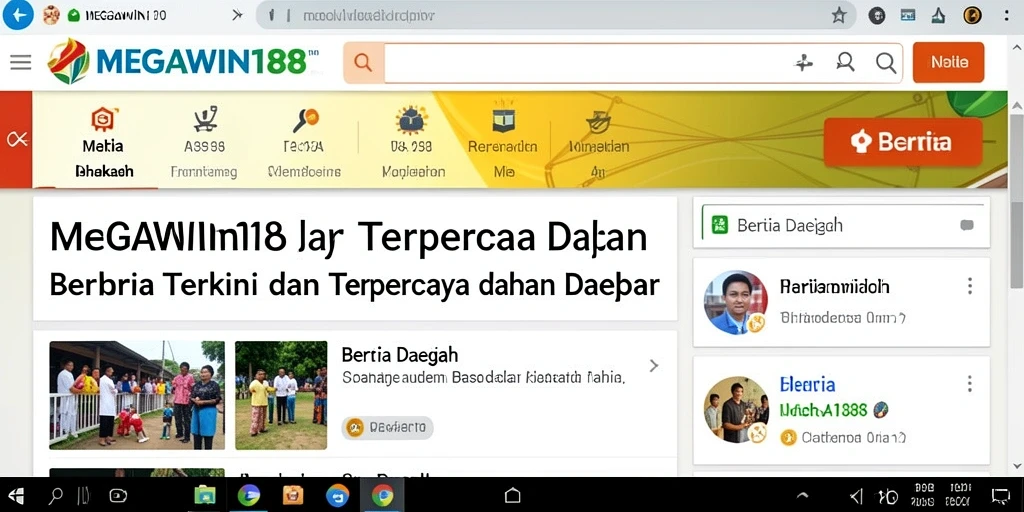Open the sixth banner menu item with bowl icon
This screenshot has height=512, width=1024.
(x=598, y=144)
